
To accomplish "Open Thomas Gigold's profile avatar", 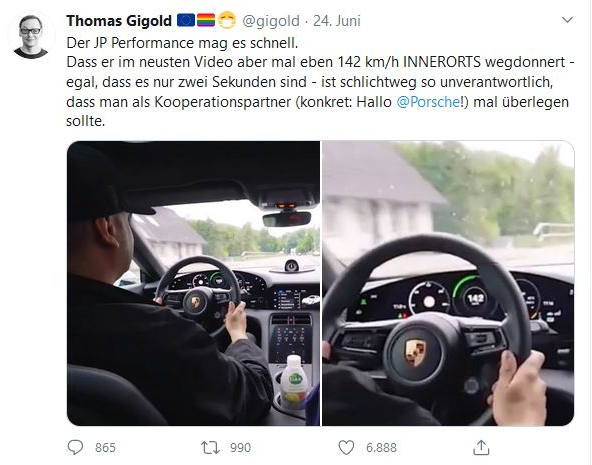I will 31,37.
